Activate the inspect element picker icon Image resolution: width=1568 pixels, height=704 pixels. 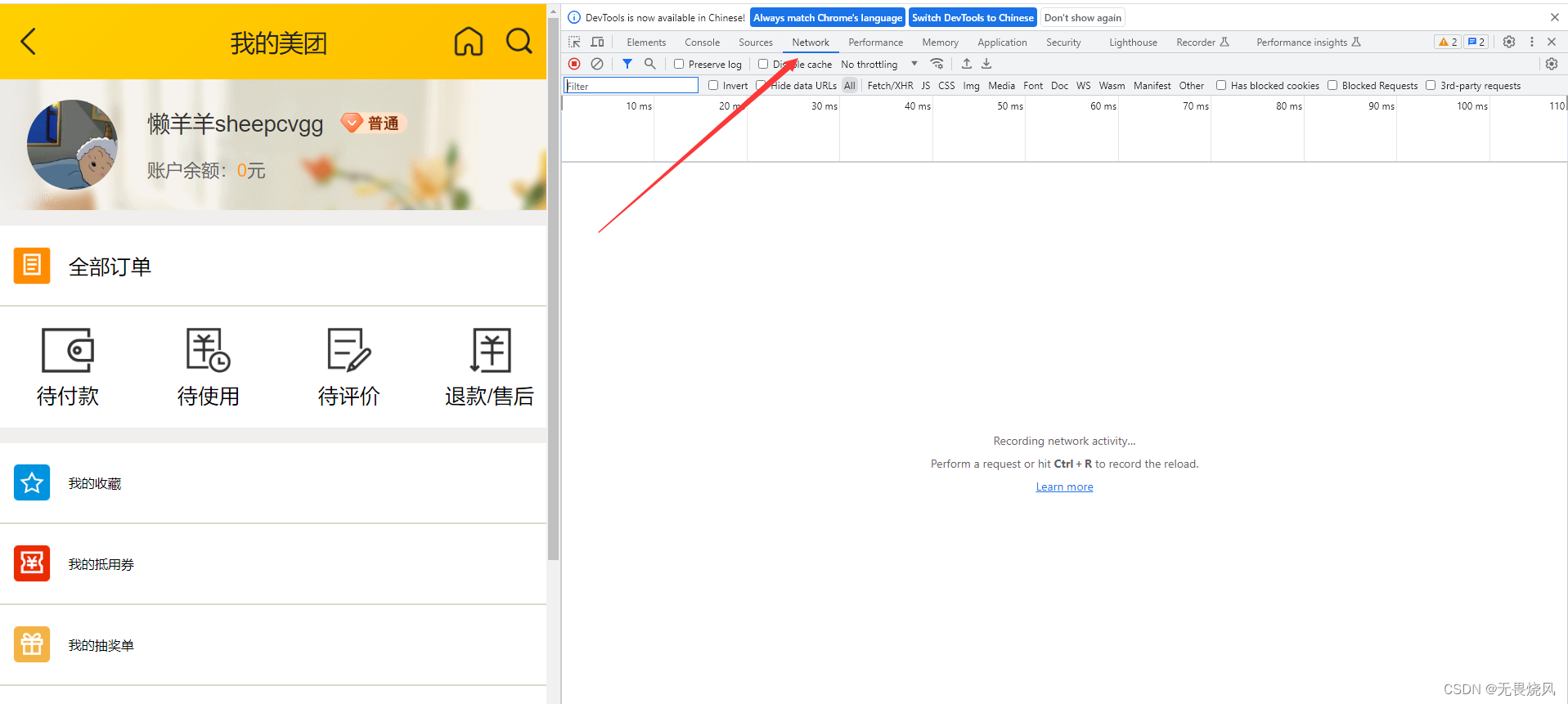574,42
